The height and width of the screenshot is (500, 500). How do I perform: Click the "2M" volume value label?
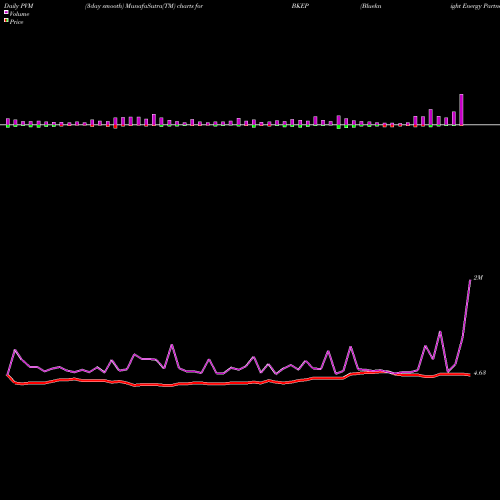click(x=478, y=278)
